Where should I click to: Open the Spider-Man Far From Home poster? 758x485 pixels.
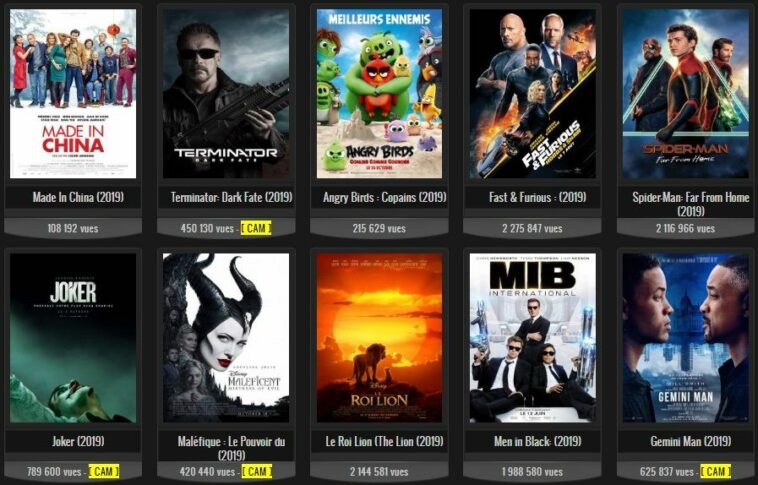point(685,94)
